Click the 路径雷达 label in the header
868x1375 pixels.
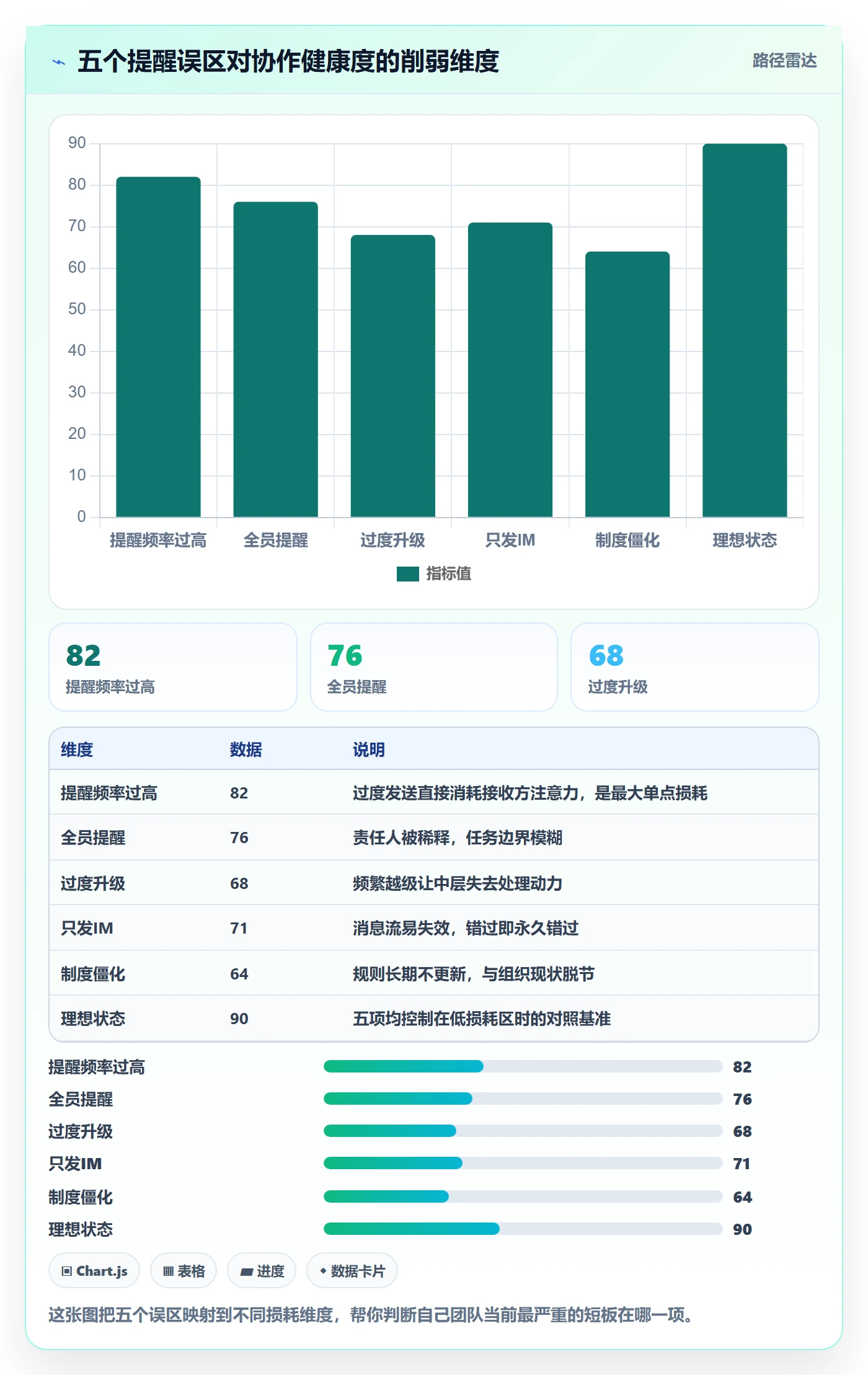click(x=784, y=61)
